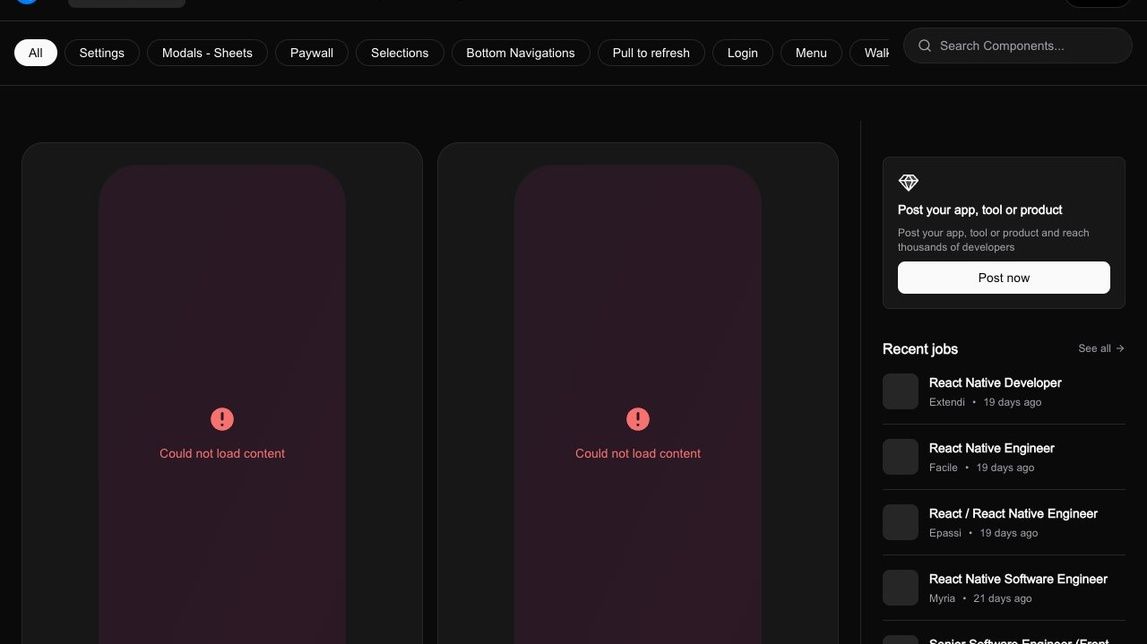Select the Login filter chip
The image size is (1147, 644).
[x=742, y=50]
